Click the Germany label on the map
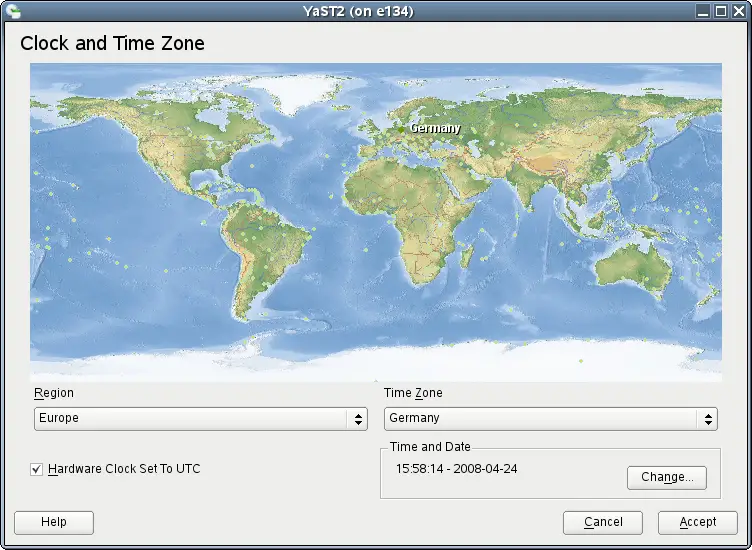 tap(435, 128)
